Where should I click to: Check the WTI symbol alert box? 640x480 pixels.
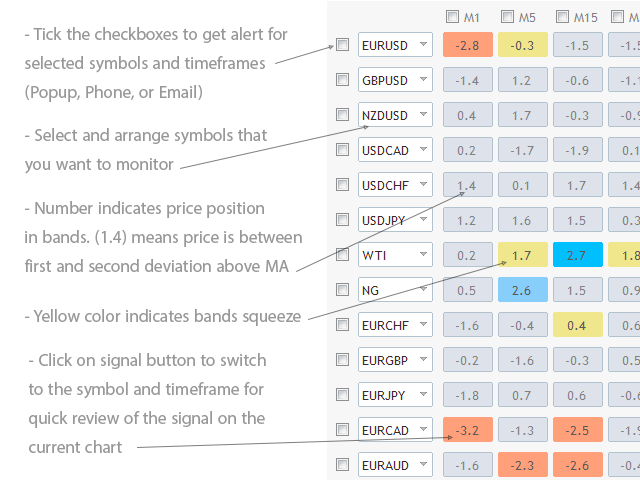(x=342, y=255)
